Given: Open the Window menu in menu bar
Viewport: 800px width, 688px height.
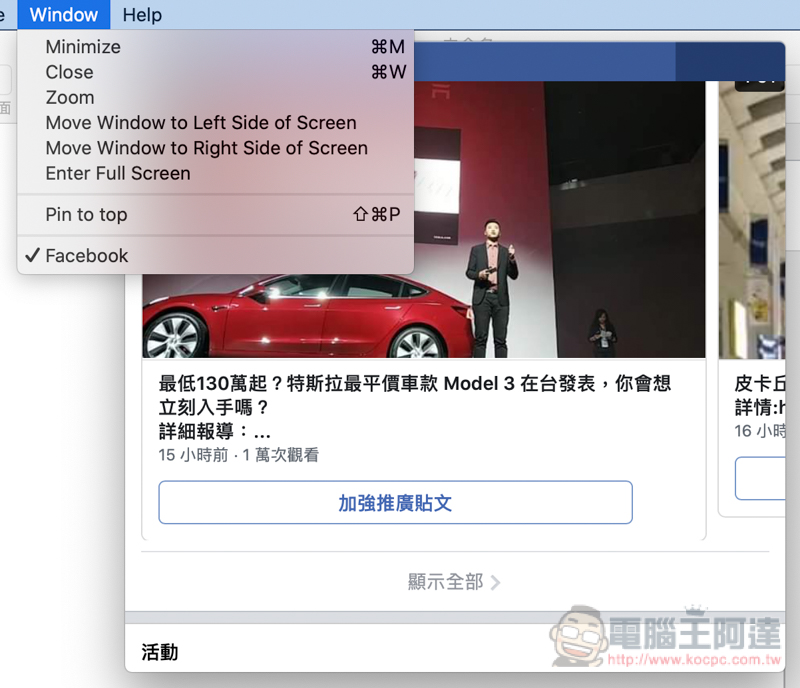Looking at the screenshot, I should click(64, 15).
